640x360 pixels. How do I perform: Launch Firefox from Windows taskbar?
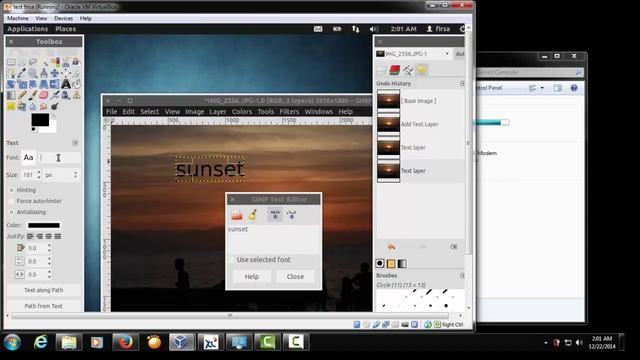(x=125, y=342)
